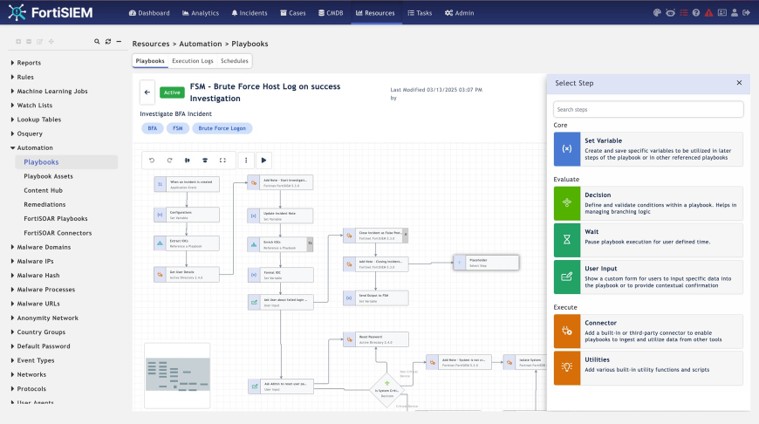Close the Select Step panel
The height and width of the screenshot is (424, 759).
(x=739, y=83)
